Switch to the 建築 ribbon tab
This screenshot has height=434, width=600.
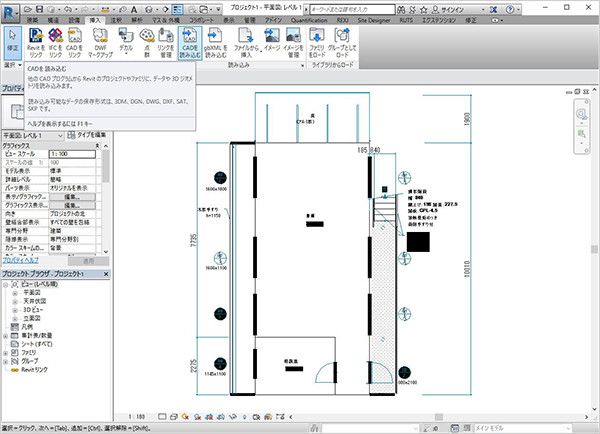tap(33, 20)
